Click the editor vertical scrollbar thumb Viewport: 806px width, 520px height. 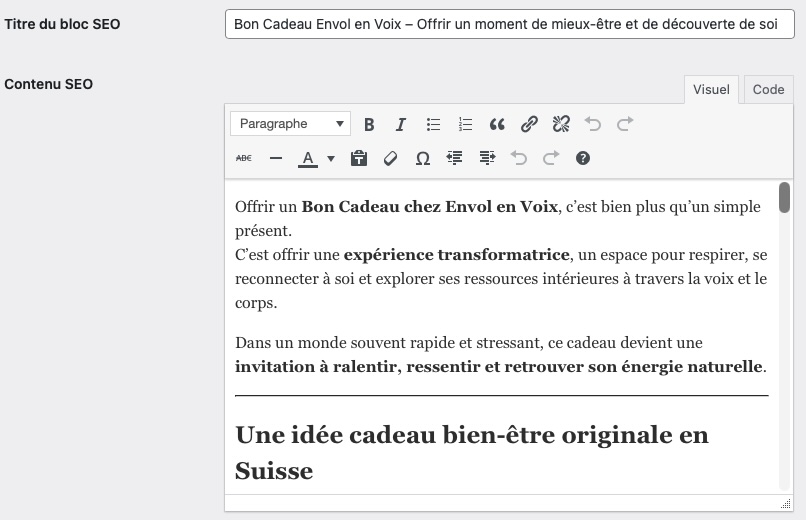(784, 197)
